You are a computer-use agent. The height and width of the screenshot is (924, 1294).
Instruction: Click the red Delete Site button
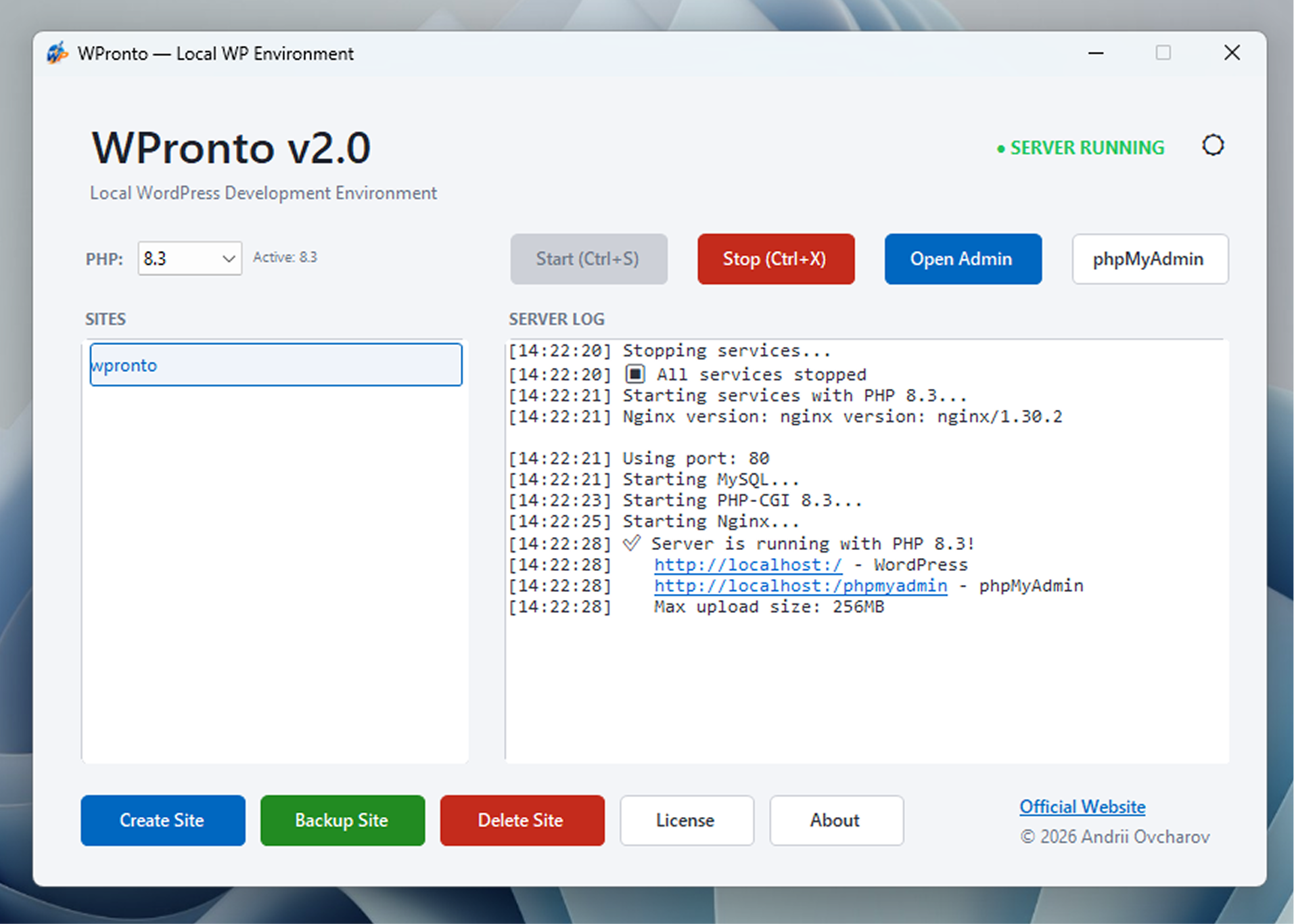(x=522, y=820)
